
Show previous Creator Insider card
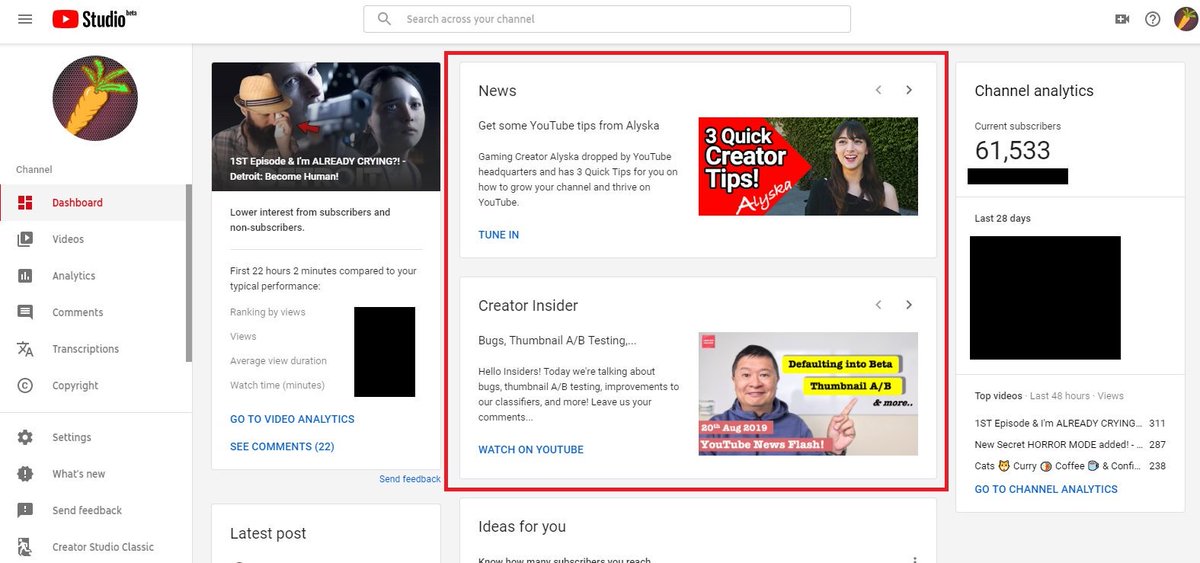879,305
